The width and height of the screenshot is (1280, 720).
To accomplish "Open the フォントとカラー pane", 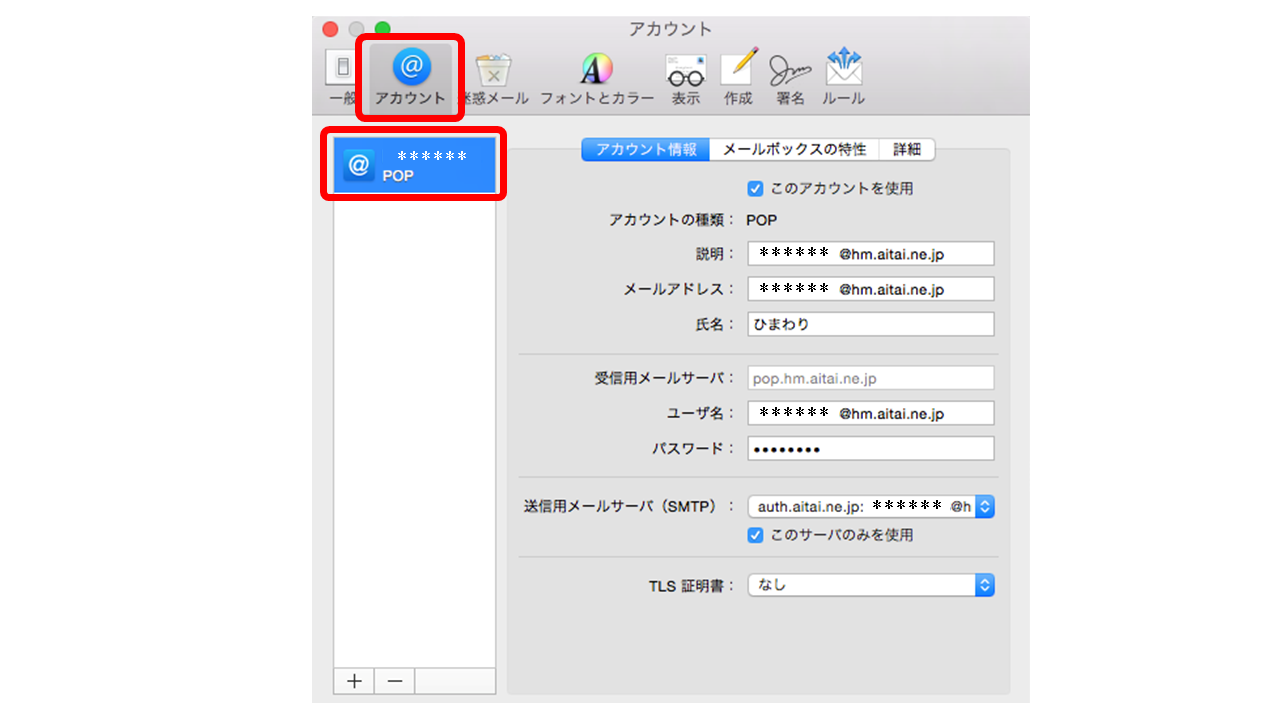I will [596, 80].
